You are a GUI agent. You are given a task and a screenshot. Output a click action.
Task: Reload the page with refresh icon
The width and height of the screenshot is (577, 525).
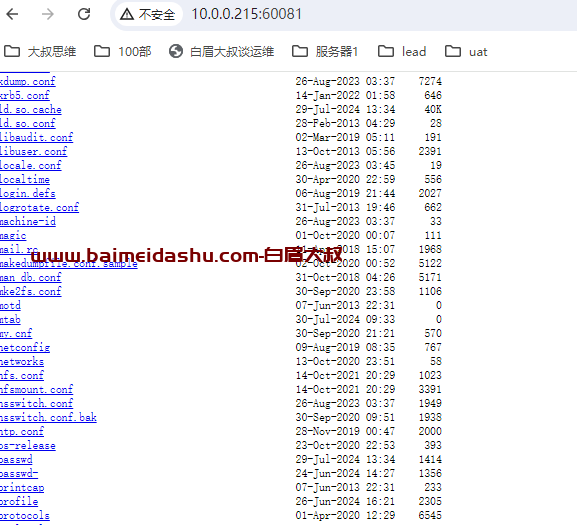click(84, 14)
